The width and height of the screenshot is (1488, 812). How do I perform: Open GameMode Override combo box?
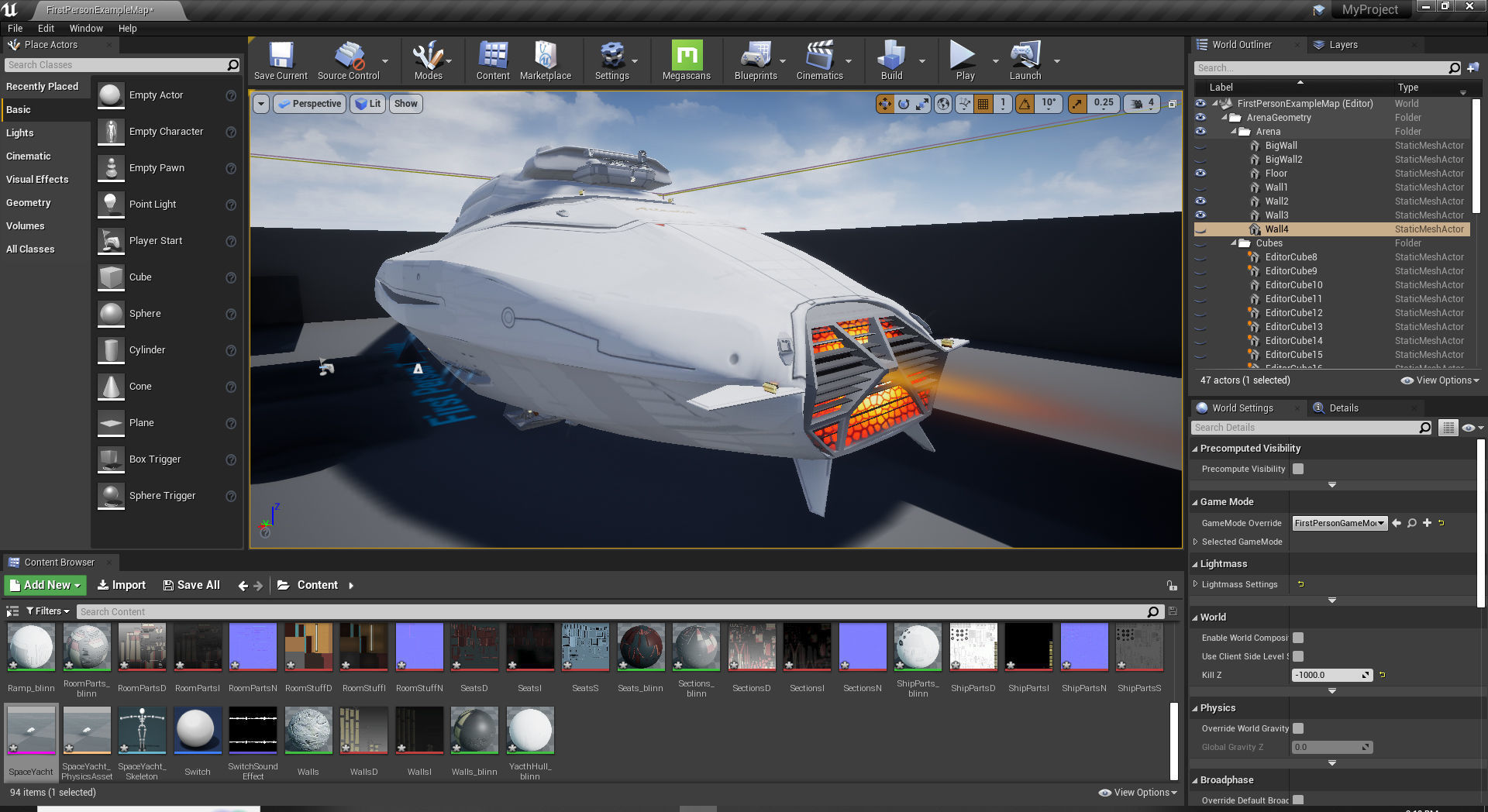(x=1339, y=523)
